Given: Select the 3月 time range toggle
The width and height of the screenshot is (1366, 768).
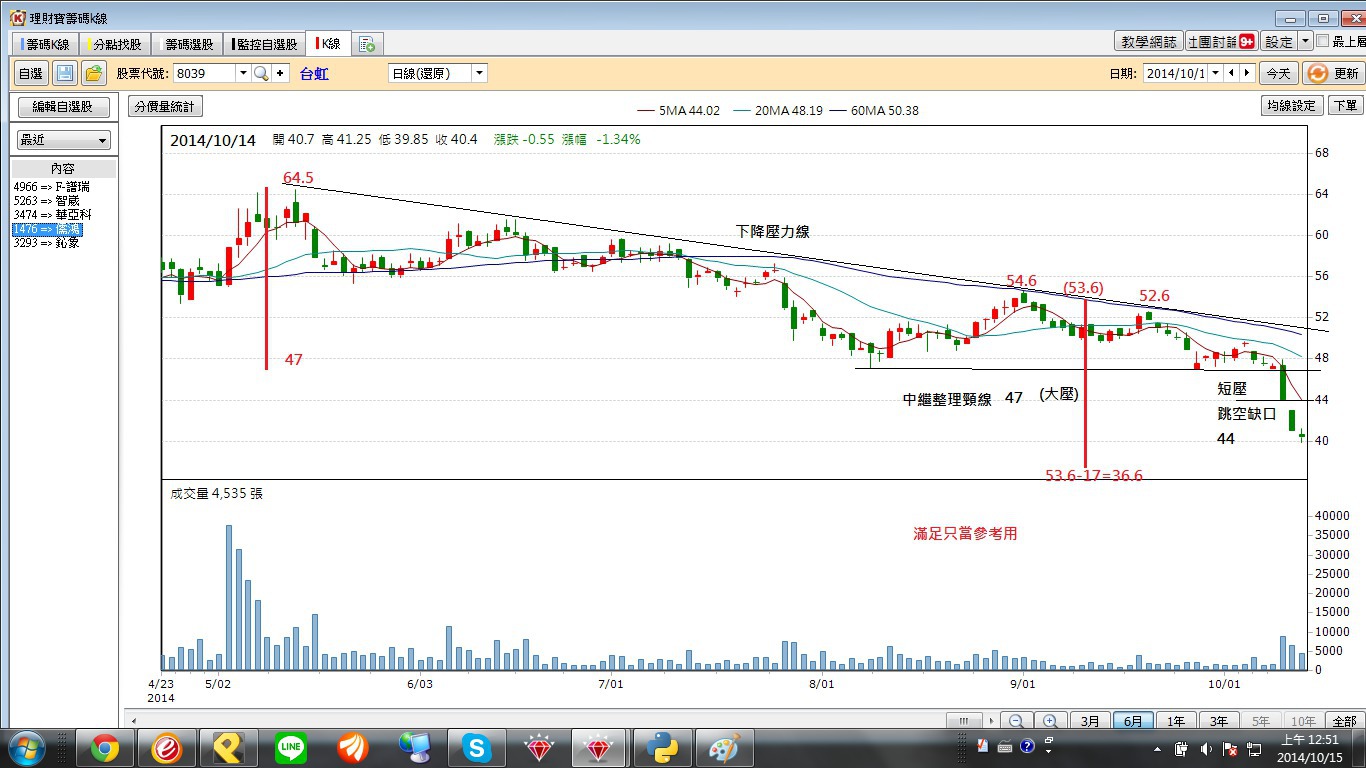Looking at the screenshot, I should [x=1090, y=721].
